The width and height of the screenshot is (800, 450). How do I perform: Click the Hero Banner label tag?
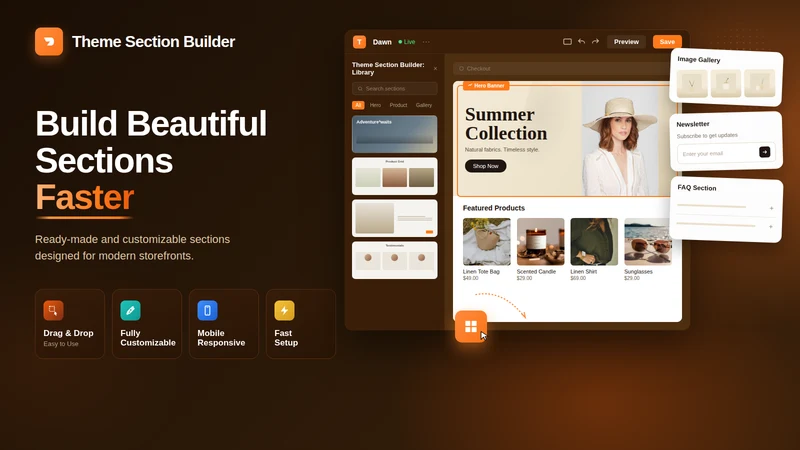[486, 85]
